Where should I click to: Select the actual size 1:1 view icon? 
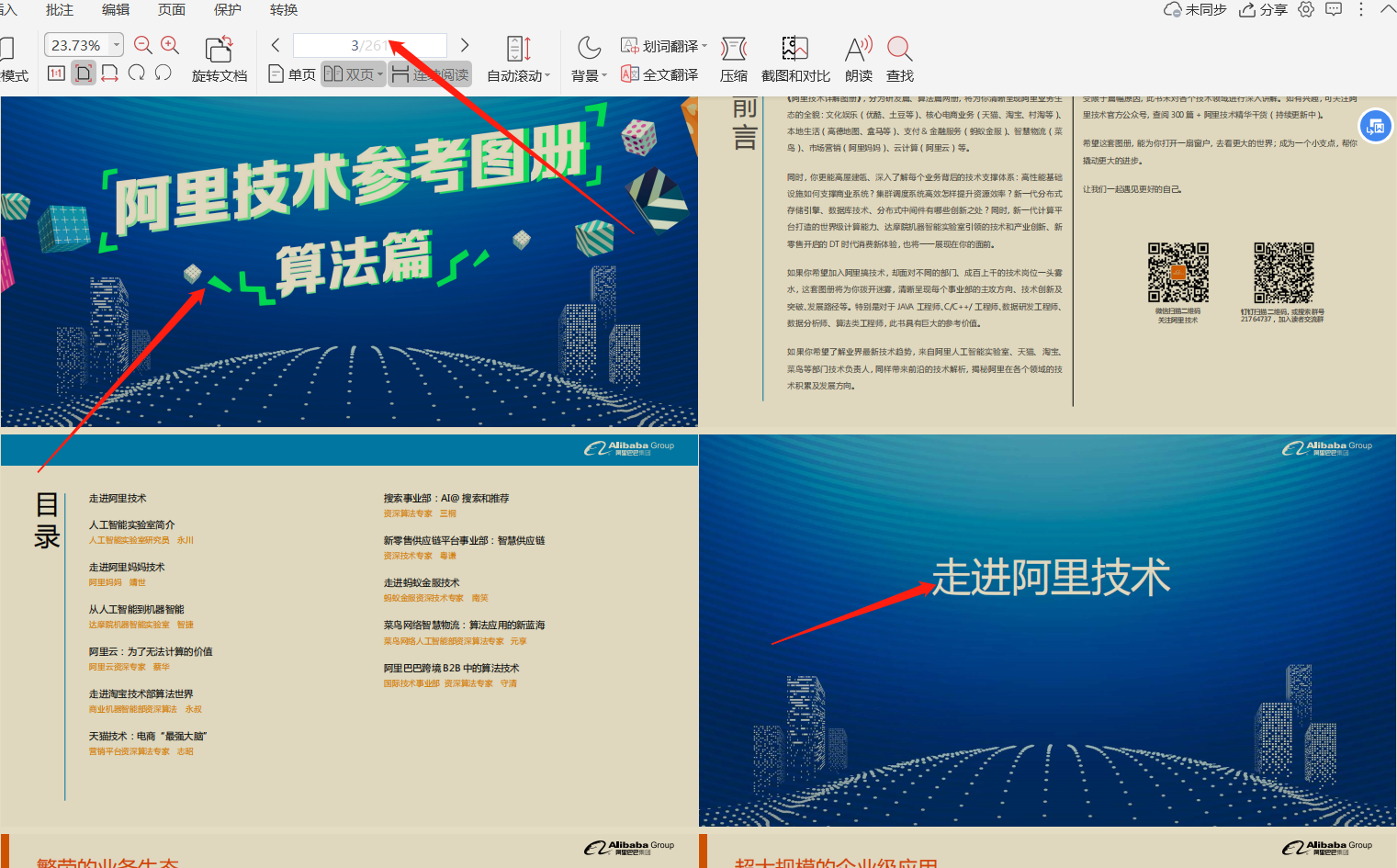pyautogui.click(x=56, y=73)
